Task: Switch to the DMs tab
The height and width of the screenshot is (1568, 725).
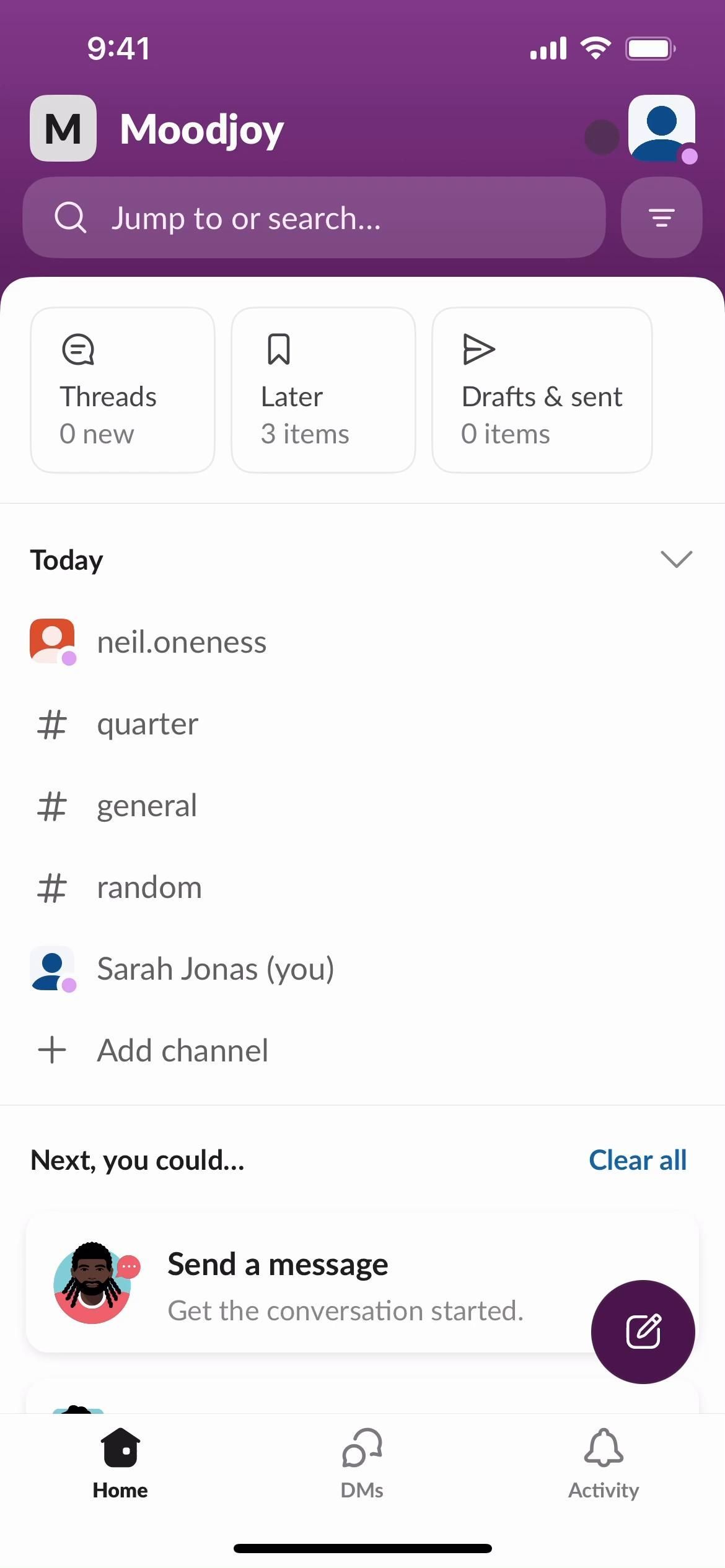Action: coord(362,1464)
